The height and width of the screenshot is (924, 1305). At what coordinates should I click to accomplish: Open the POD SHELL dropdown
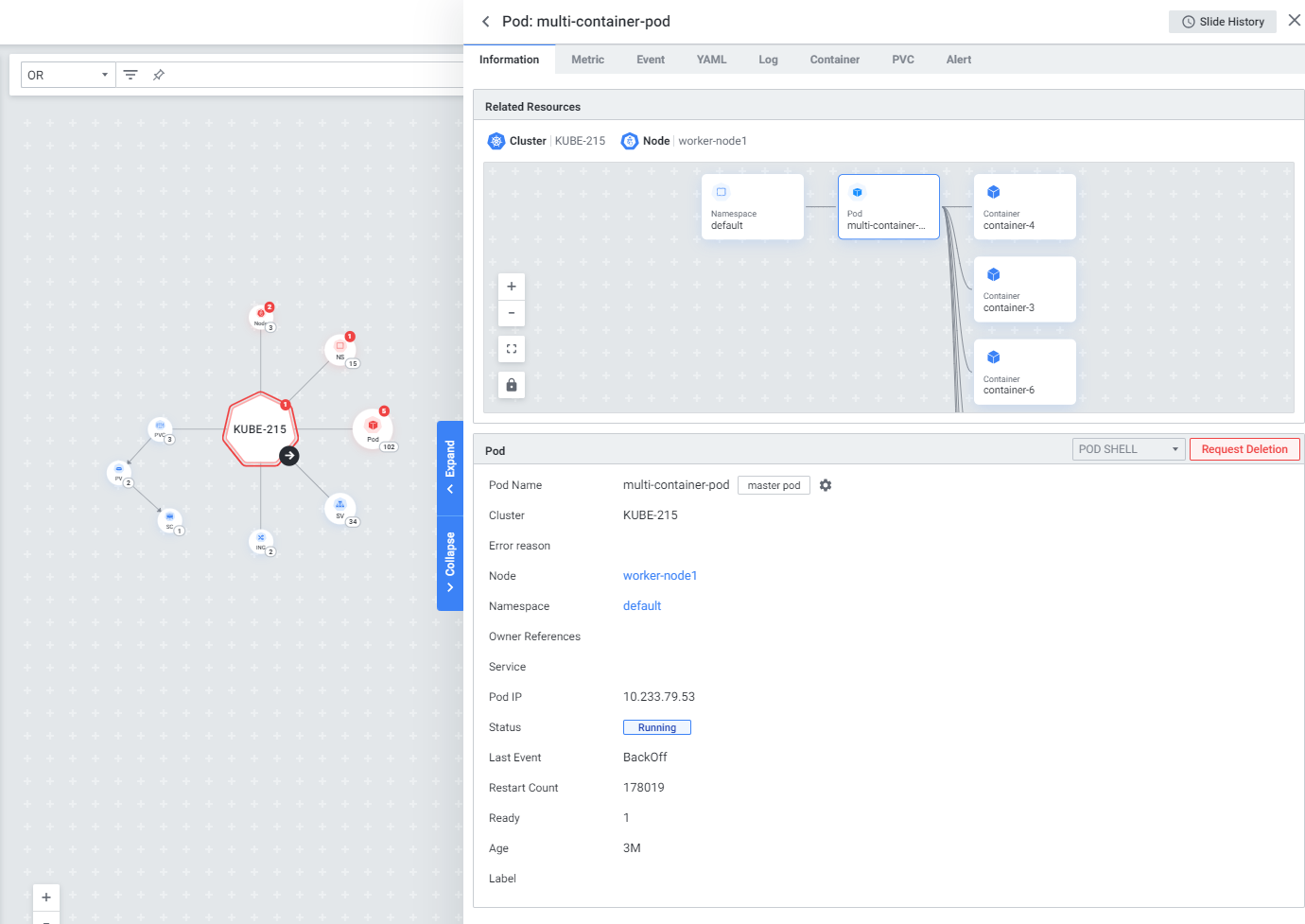click(x=1128, y=449)
